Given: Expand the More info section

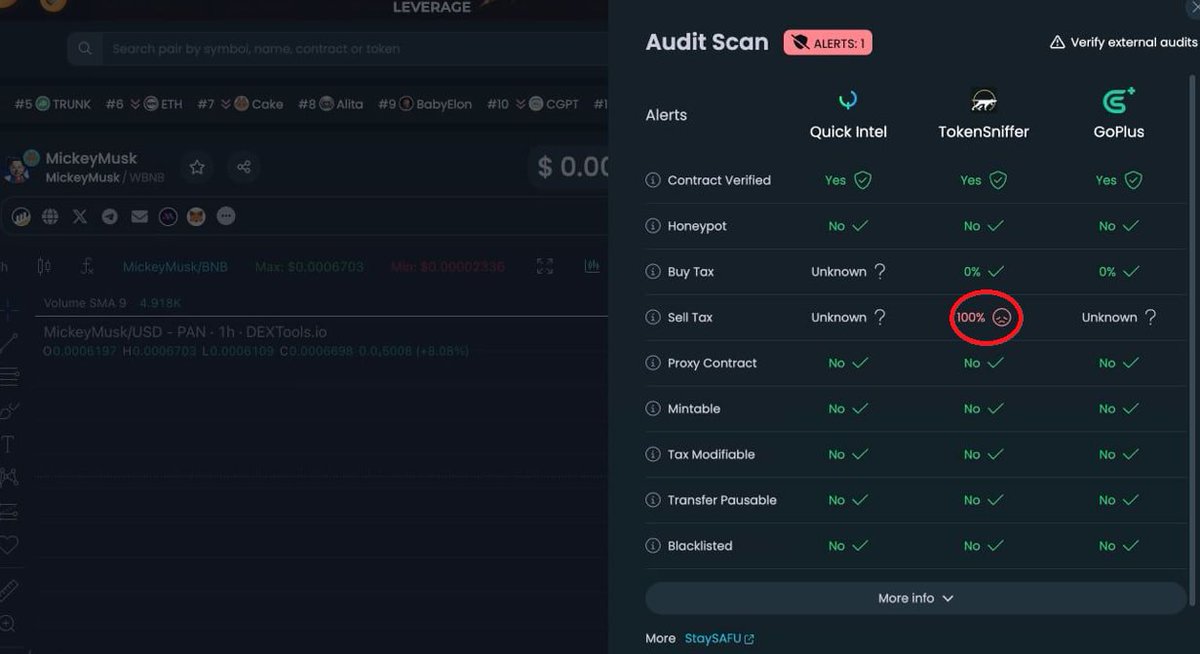Looking at the screenshot, I should 913,598.
